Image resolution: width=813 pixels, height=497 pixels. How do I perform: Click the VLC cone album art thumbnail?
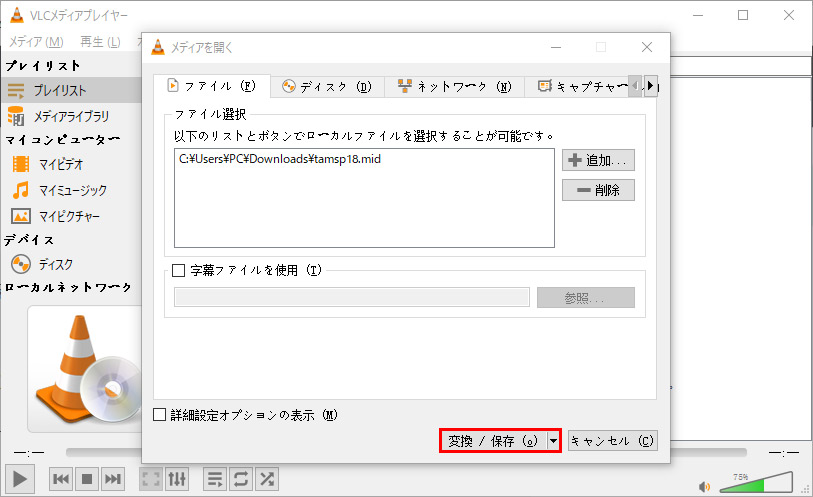(85, 368)
